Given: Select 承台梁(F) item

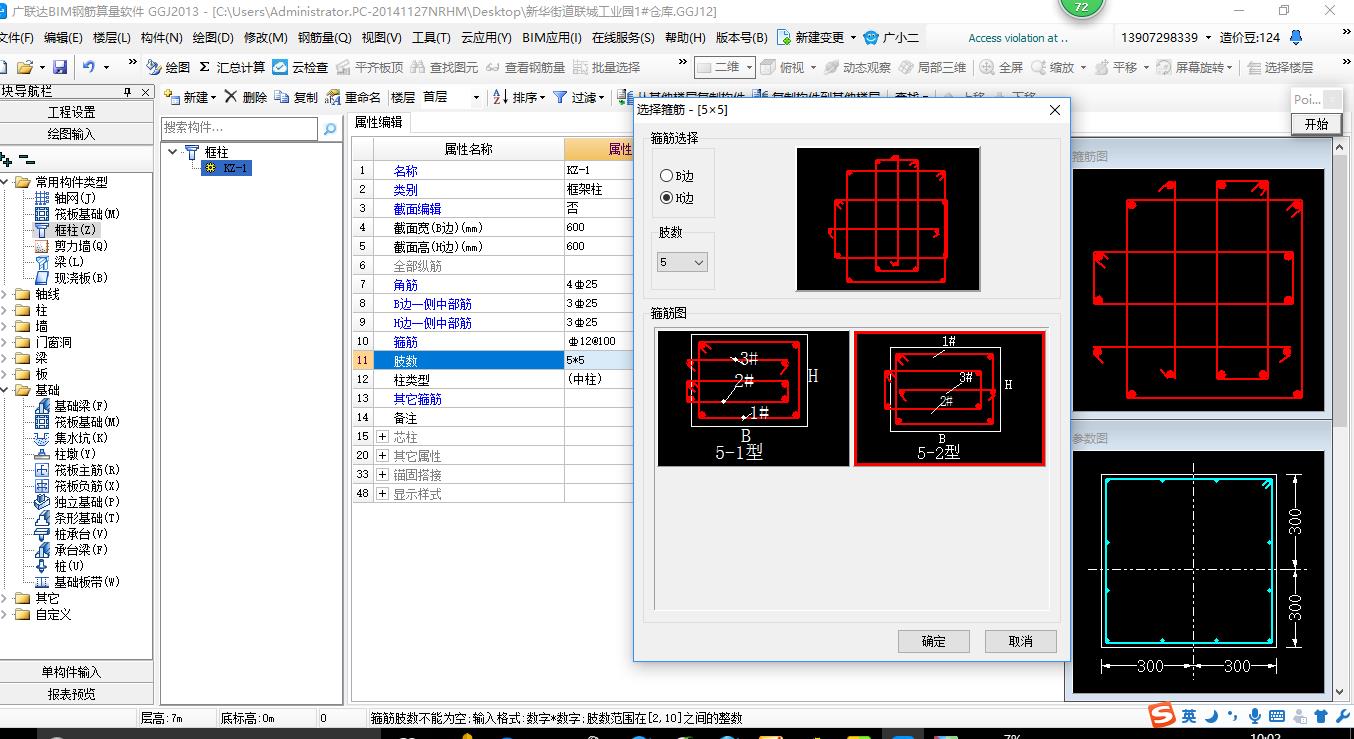Looking at the screenshot, I should pyautogui.click(x=72, y=550).
